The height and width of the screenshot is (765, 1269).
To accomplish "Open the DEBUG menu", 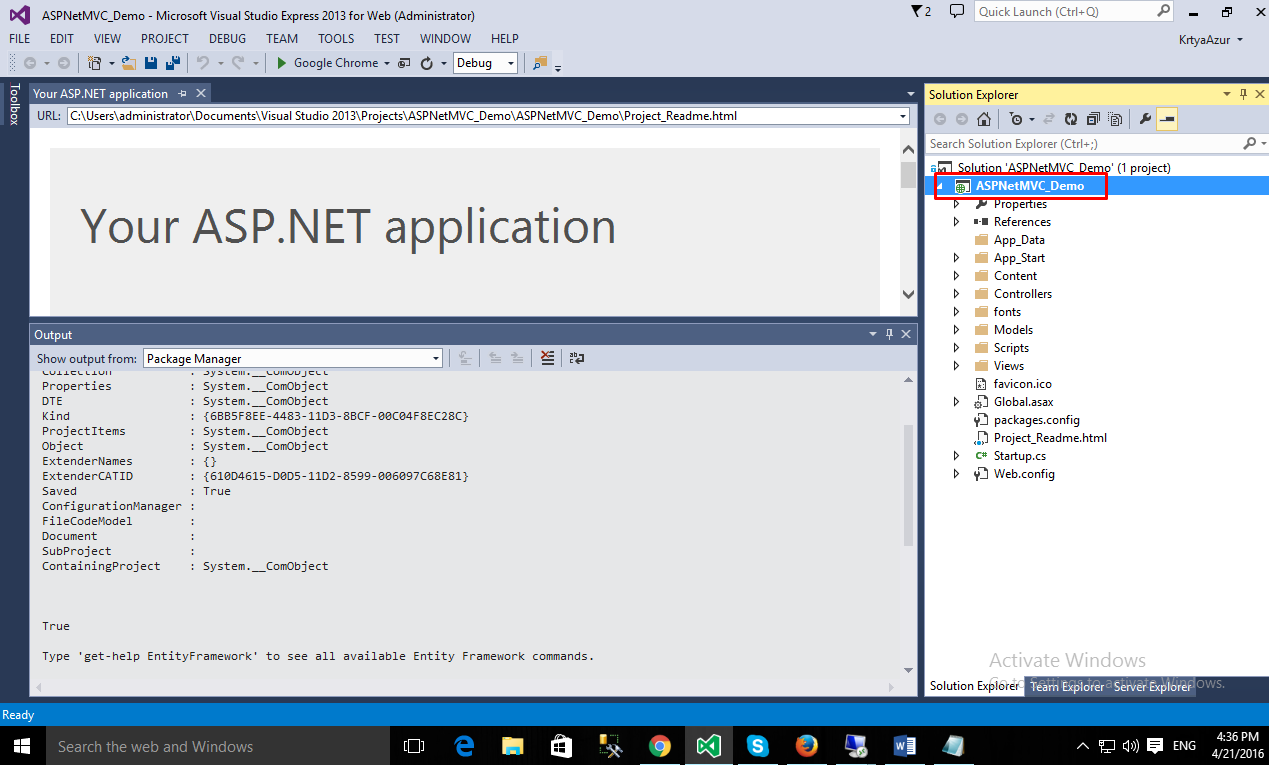I will [x=228, y=39].
